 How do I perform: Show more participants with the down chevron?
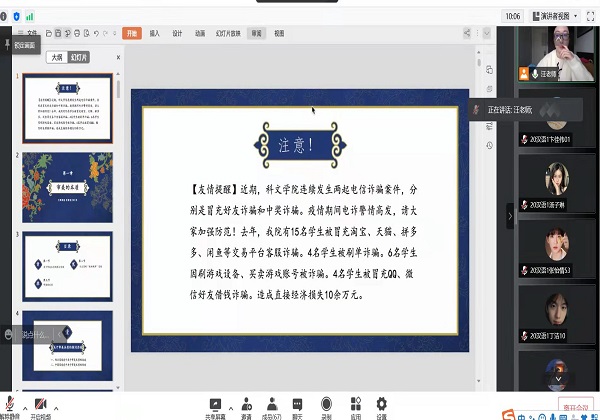(x=558, y=379)
